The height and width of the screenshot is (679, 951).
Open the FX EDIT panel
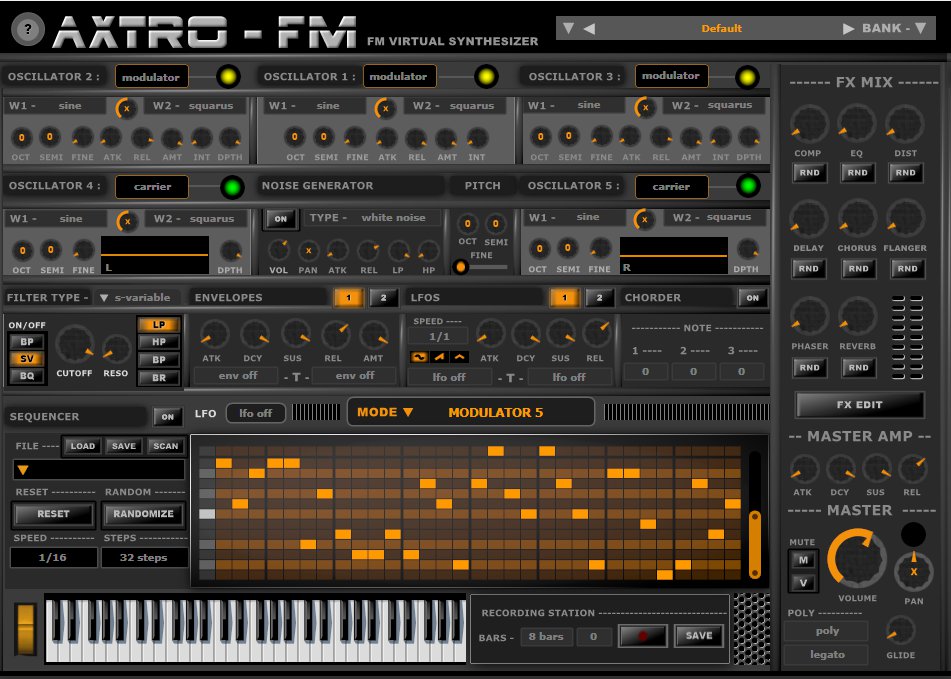pyautogui.click(x=862, y=404)
